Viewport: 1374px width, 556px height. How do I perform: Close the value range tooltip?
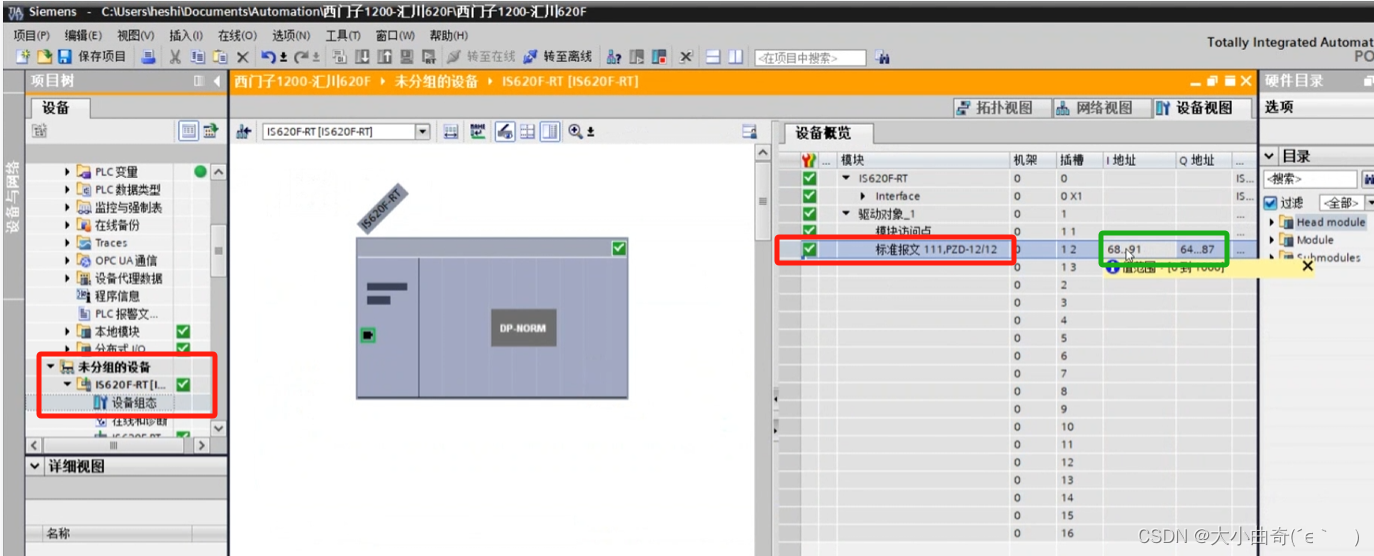(1307, 266)
